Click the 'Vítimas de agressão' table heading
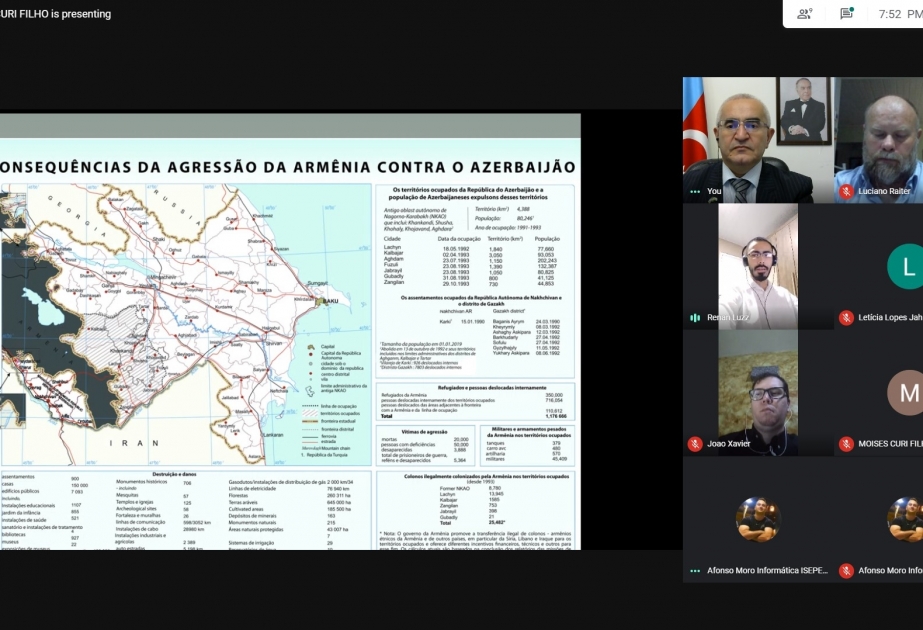The height and width of the screenshot is (630, 923). pyautogui.click(x=424, y=432)
